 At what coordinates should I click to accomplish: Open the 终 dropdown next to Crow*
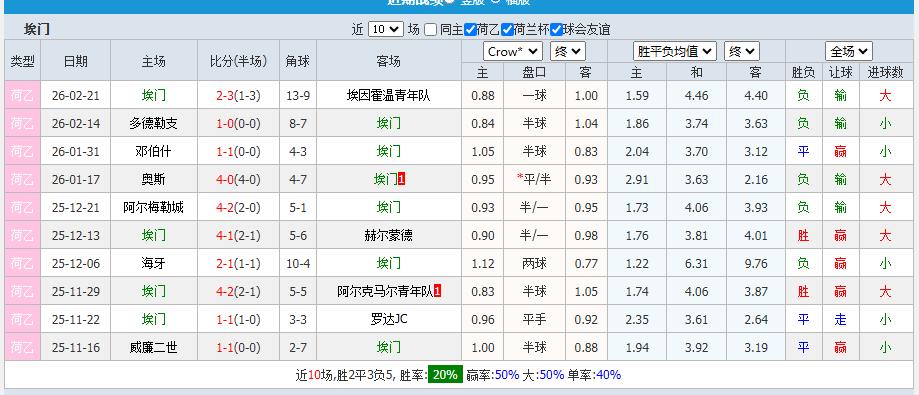tap(568, 52)
